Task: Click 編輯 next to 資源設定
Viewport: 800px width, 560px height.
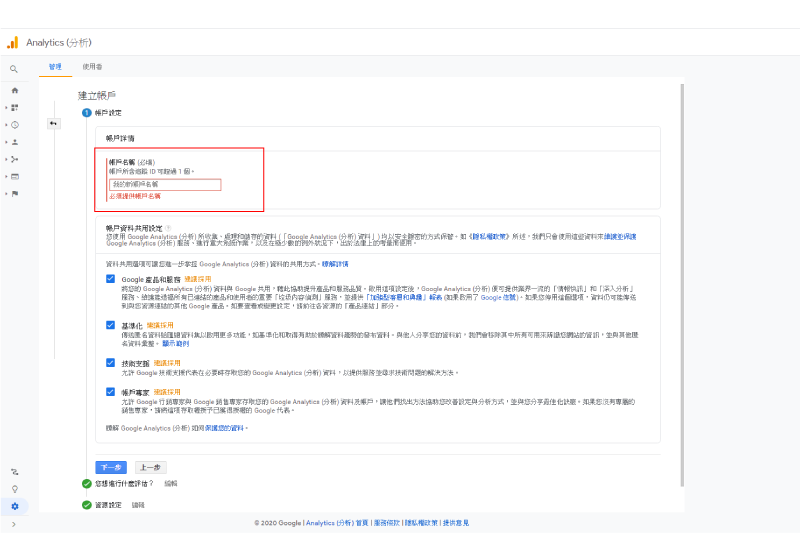Action: 138,505
